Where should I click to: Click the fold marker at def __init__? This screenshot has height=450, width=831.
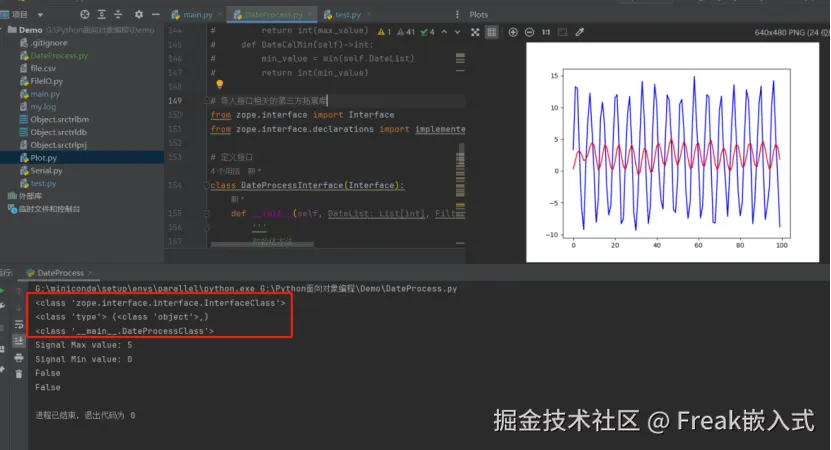[207, 213]
